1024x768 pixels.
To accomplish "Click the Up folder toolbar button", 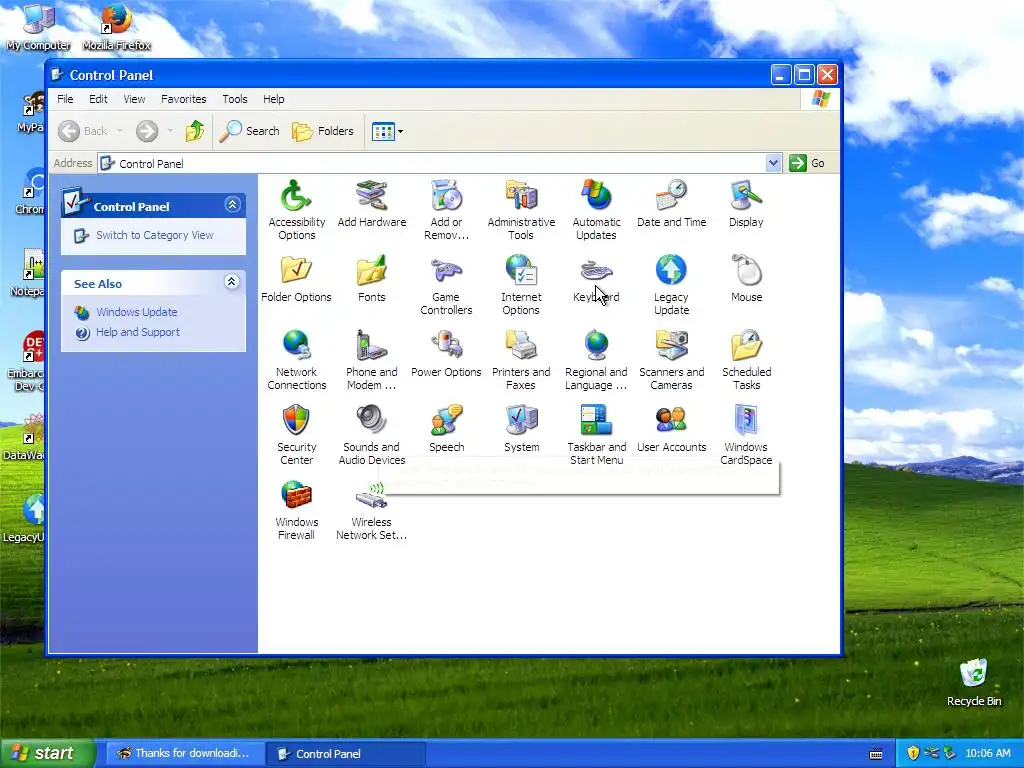I will [195, 131].
